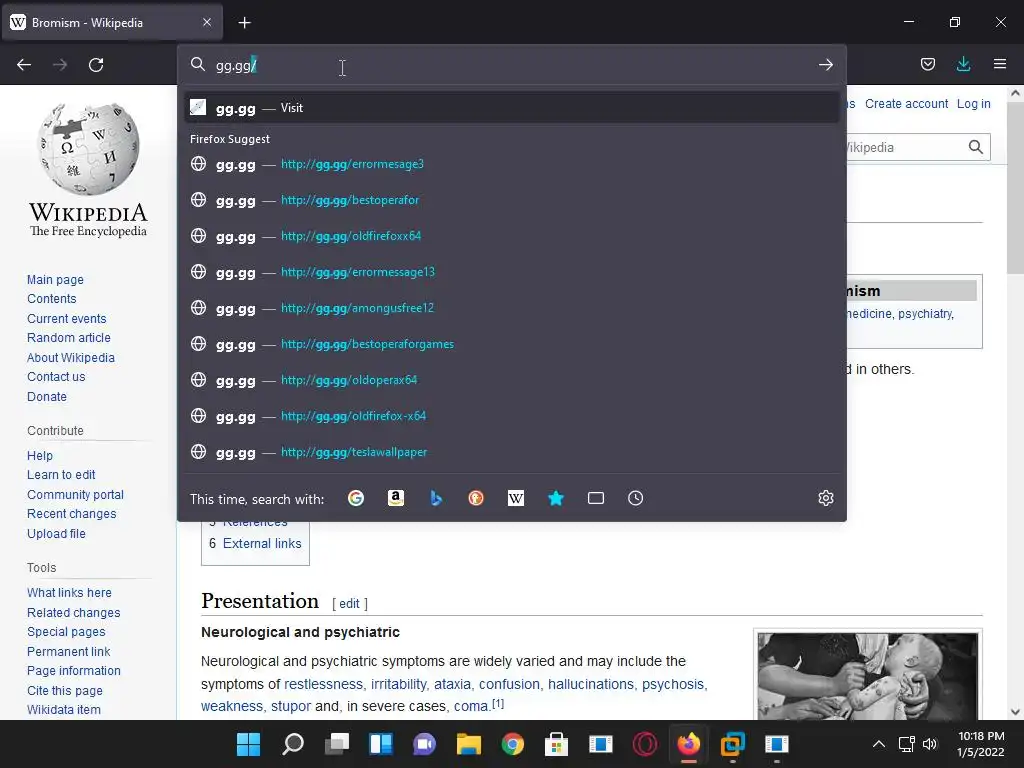Edit the Presentation section
The height and width of the screenshot is (768, 1024).
click(x=349, y=603)
